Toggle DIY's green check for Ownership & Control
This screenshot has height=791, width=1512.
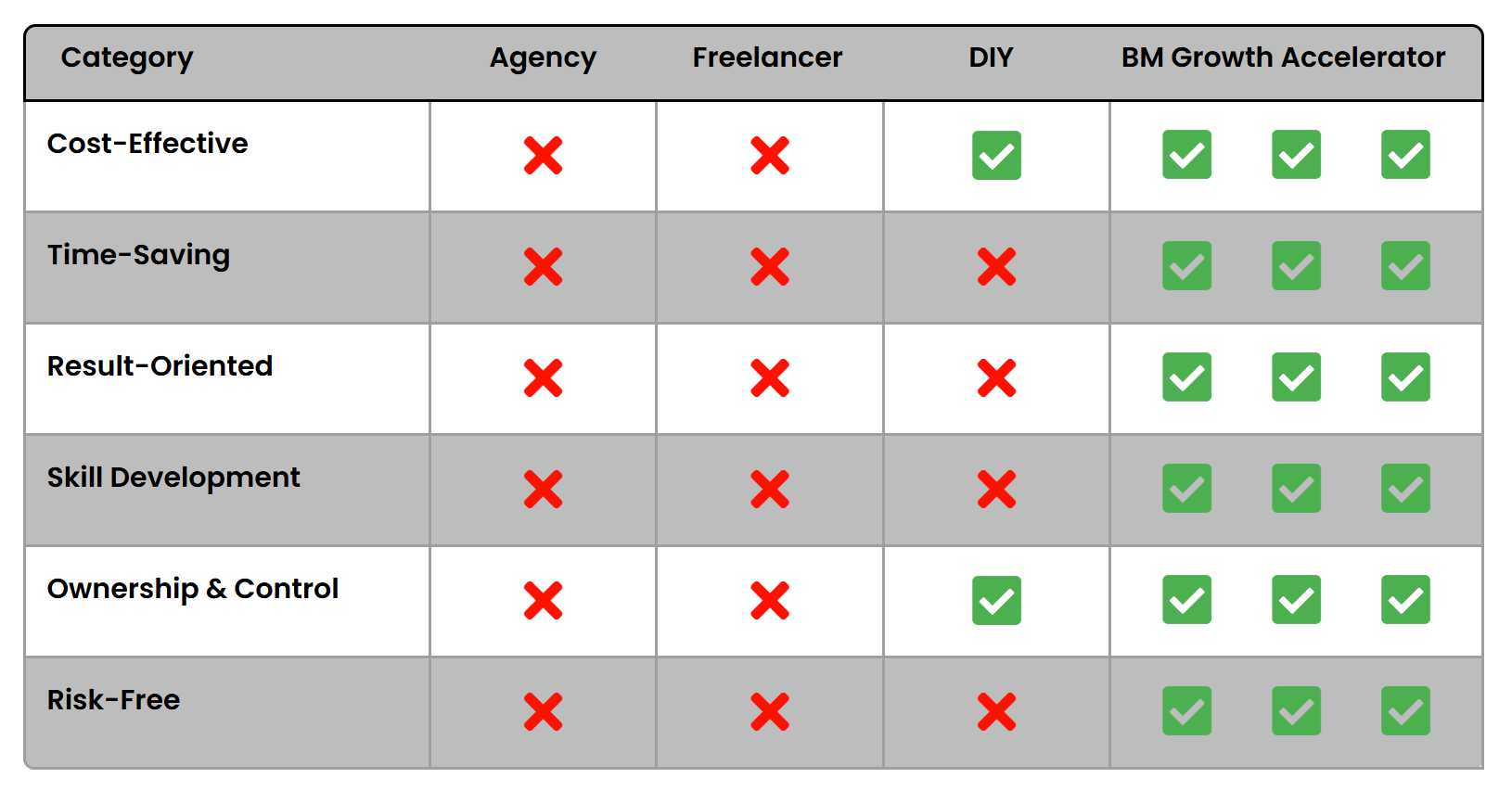(x=996, y=601)
